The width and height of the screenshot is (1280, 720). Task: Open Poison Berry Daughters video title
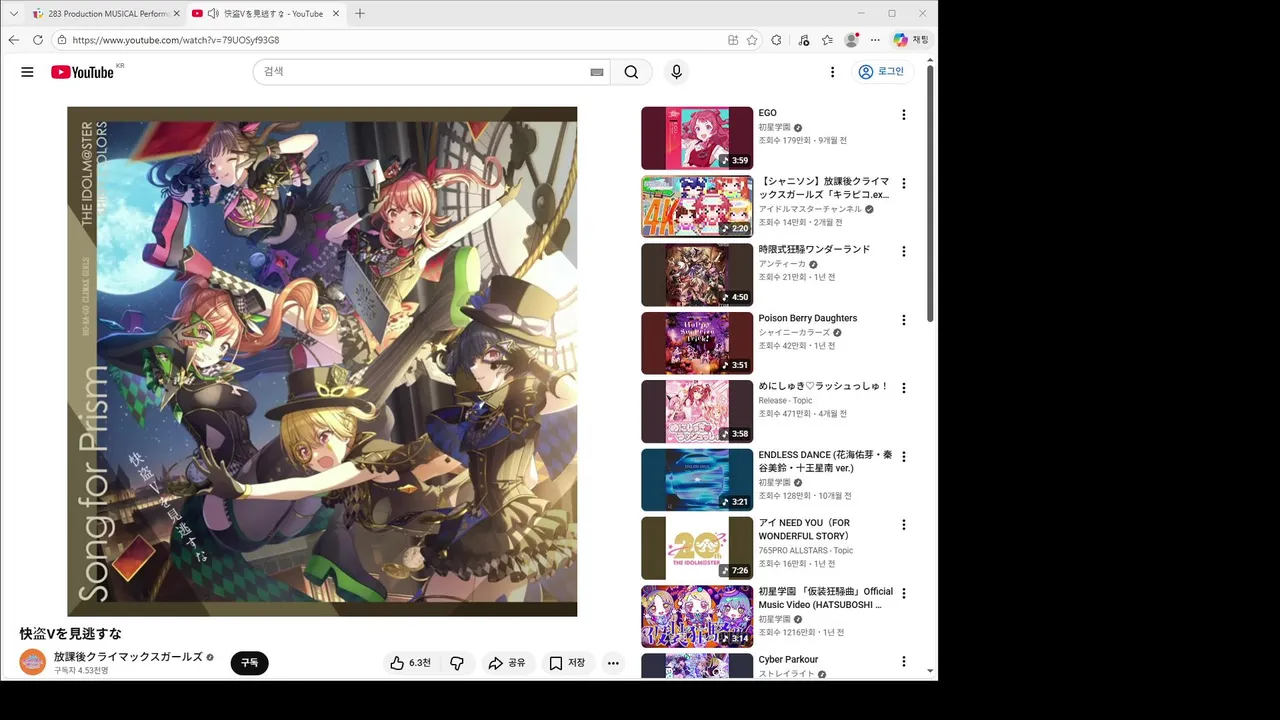point(808,318)
